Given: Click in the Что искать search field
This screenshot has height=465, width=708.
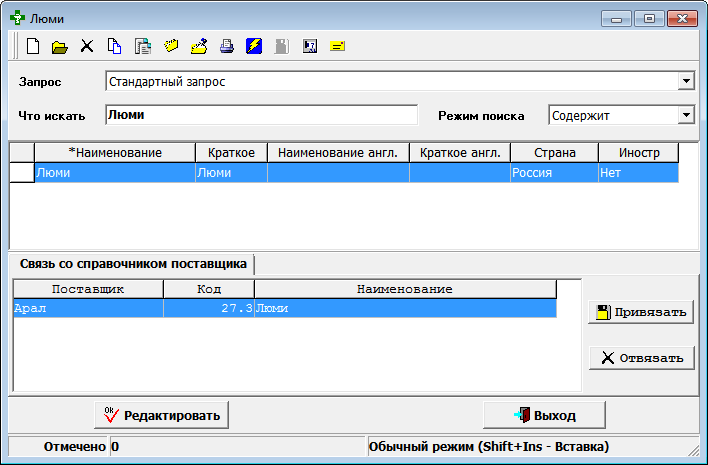Looking at the screenshot, I should coord(260,115).
